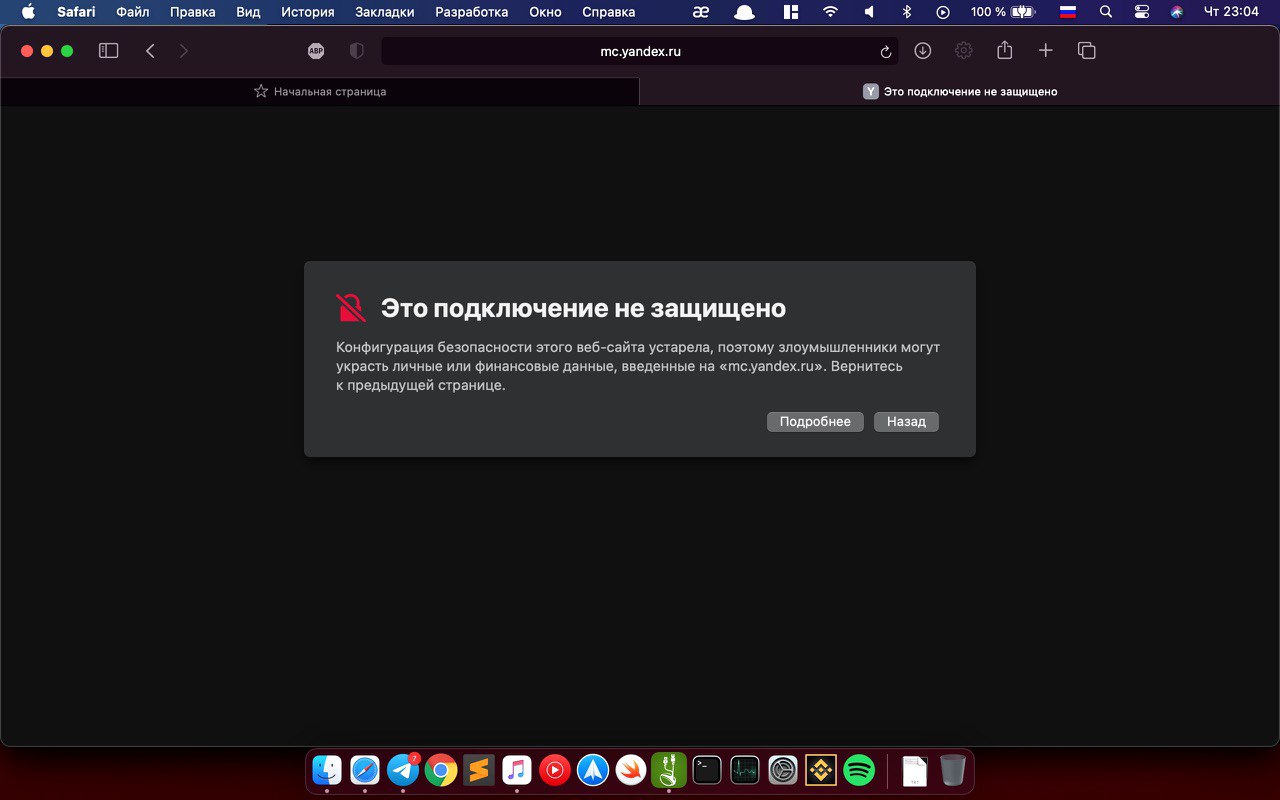Click the Назад button in the warning
This screenshot has width=1280, height=800.
[x=906, y=422]
